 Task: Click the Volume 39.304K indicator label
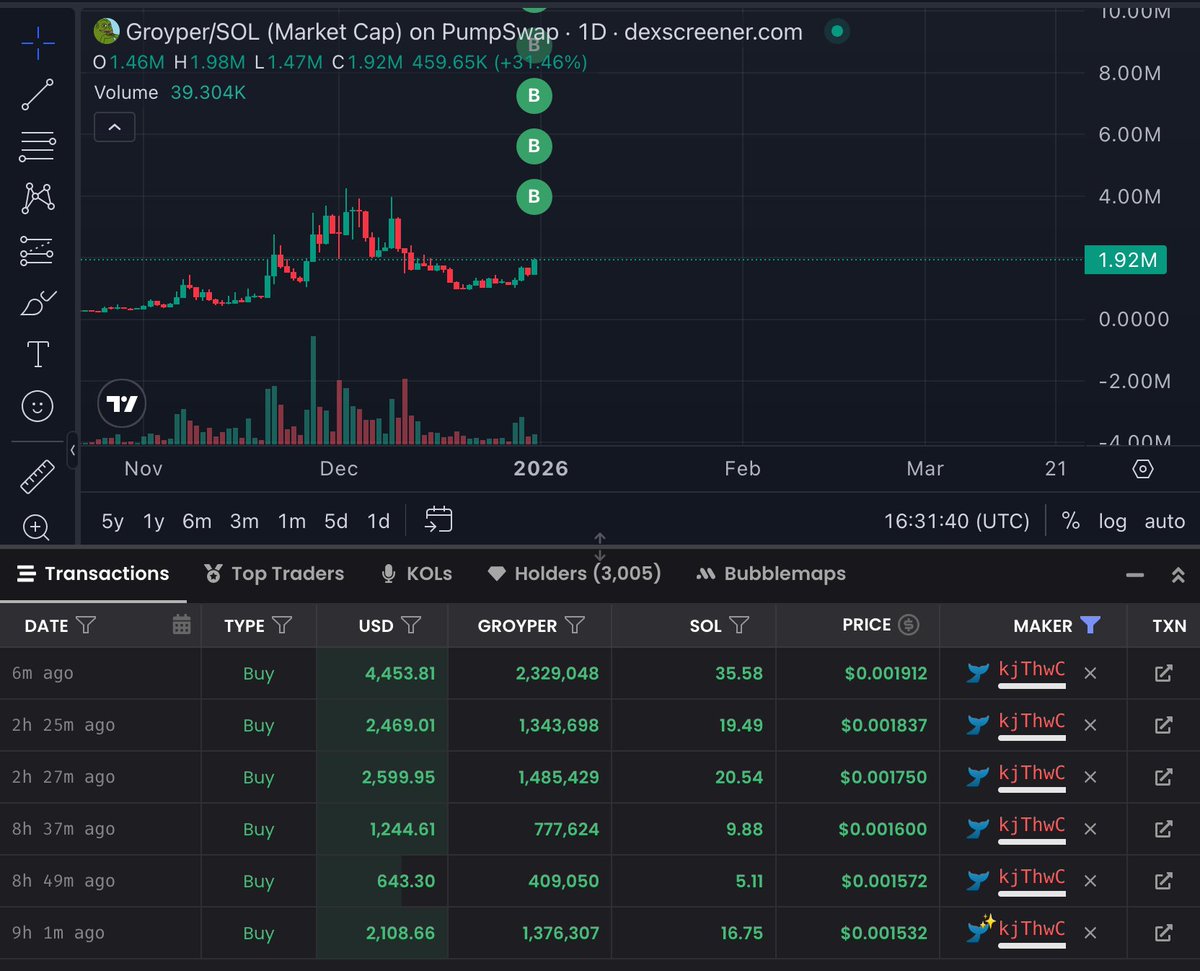click(x=169, y=92)
